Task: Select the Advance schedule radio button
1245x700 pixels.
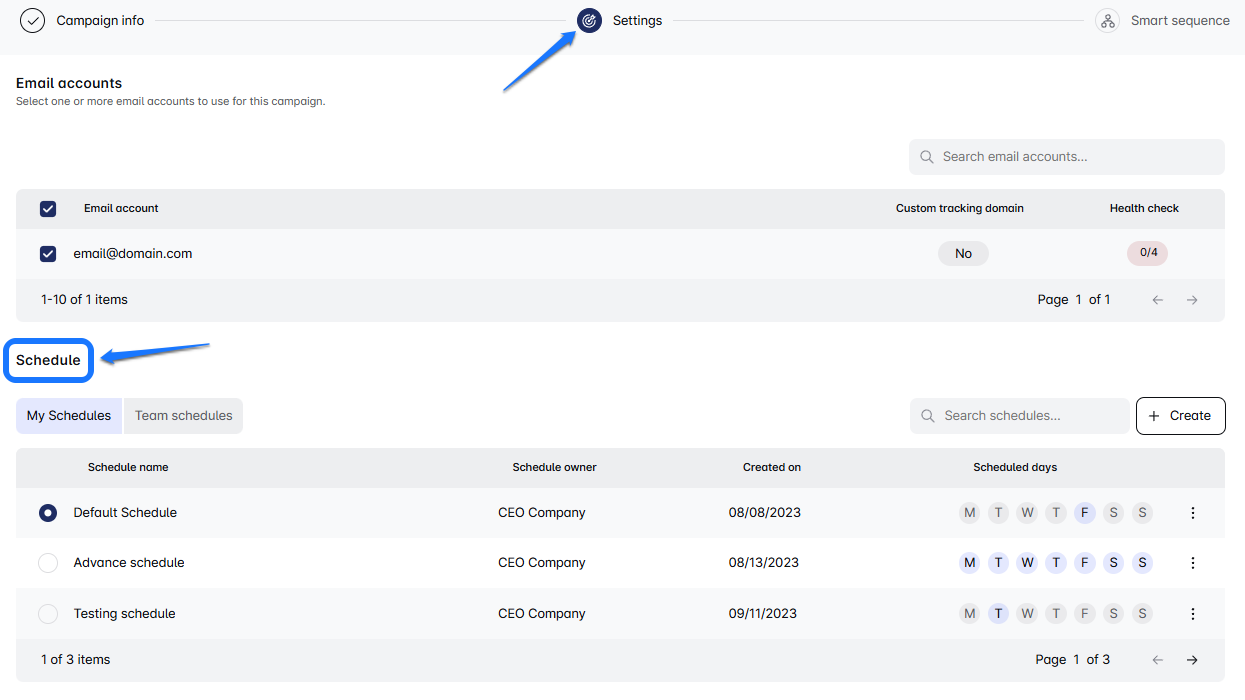Action: coord(48,563)
